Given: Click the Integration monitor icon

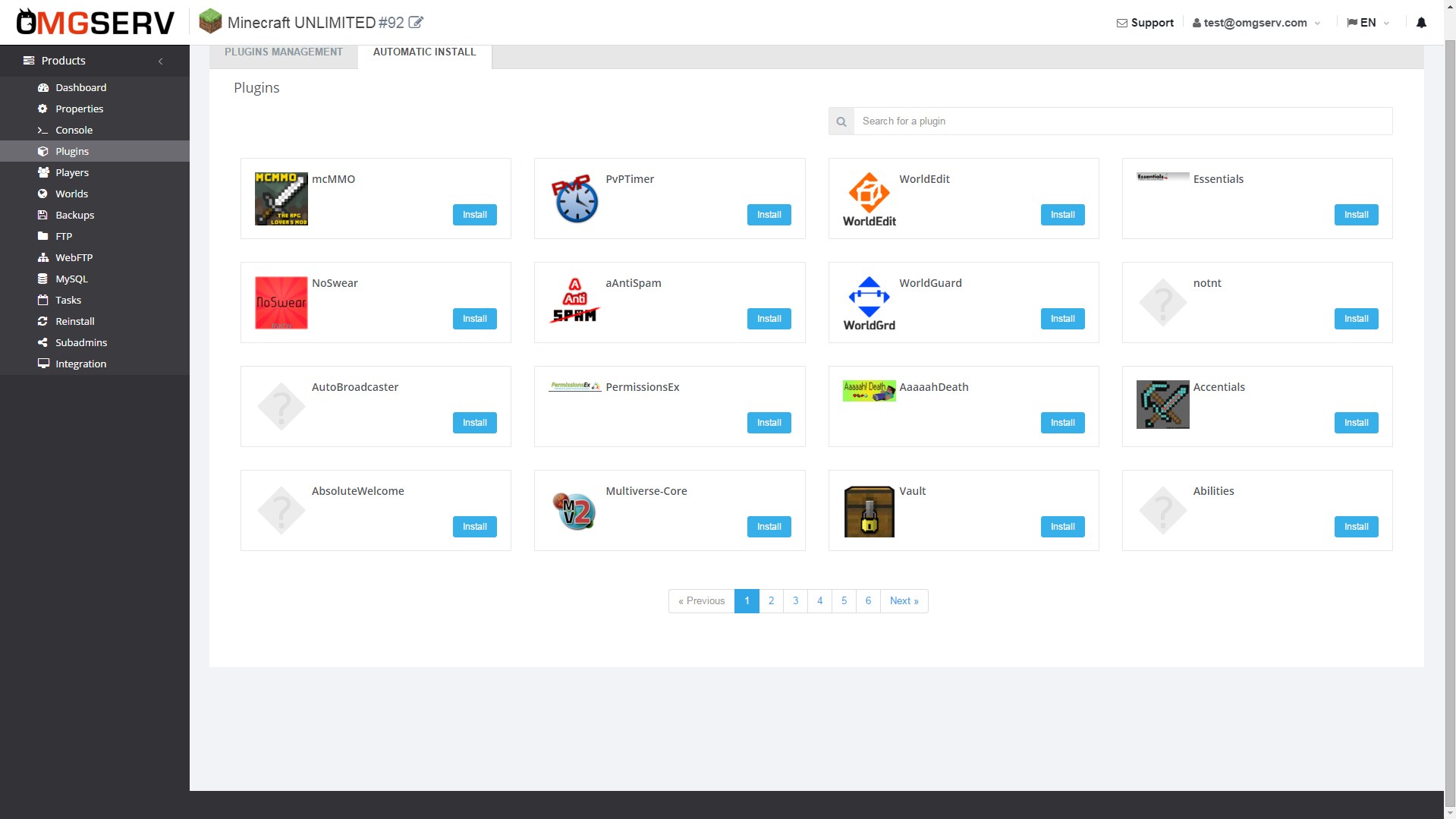Looking at the screenshot, I should 43,364.
